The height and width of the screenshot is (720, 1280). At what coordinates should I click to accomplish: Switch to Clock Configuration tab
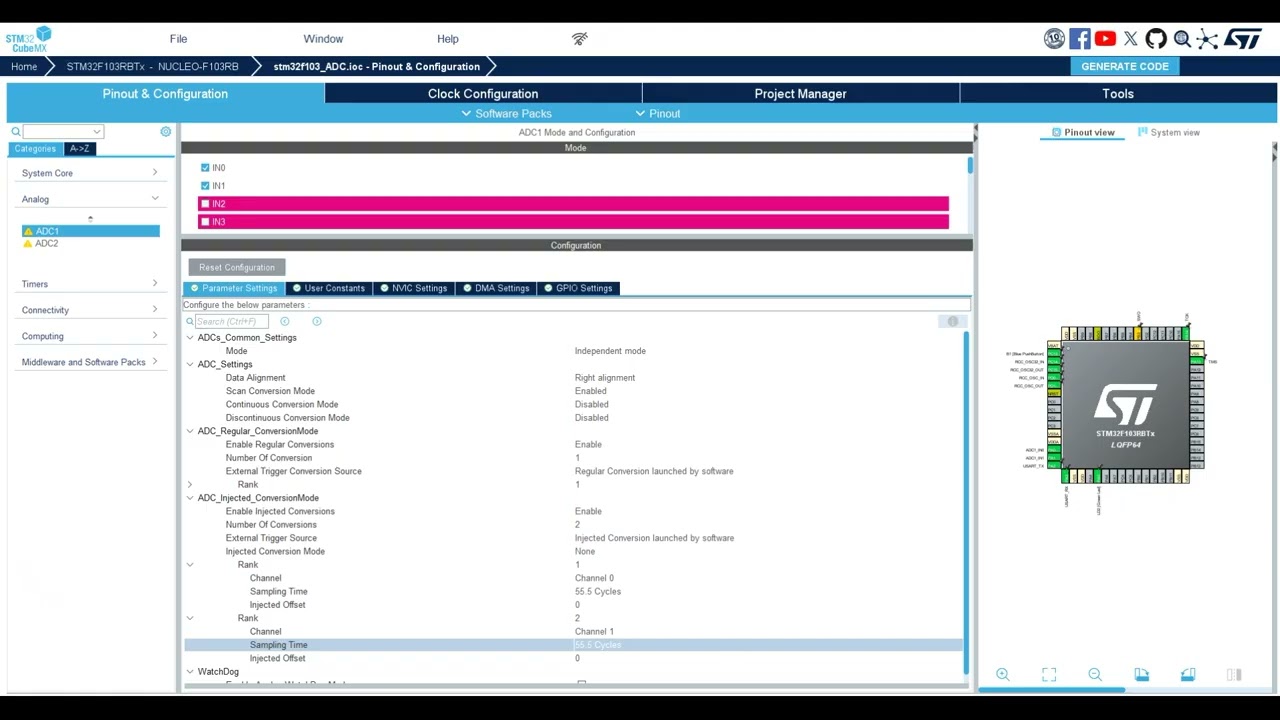[x=483, y=94]
